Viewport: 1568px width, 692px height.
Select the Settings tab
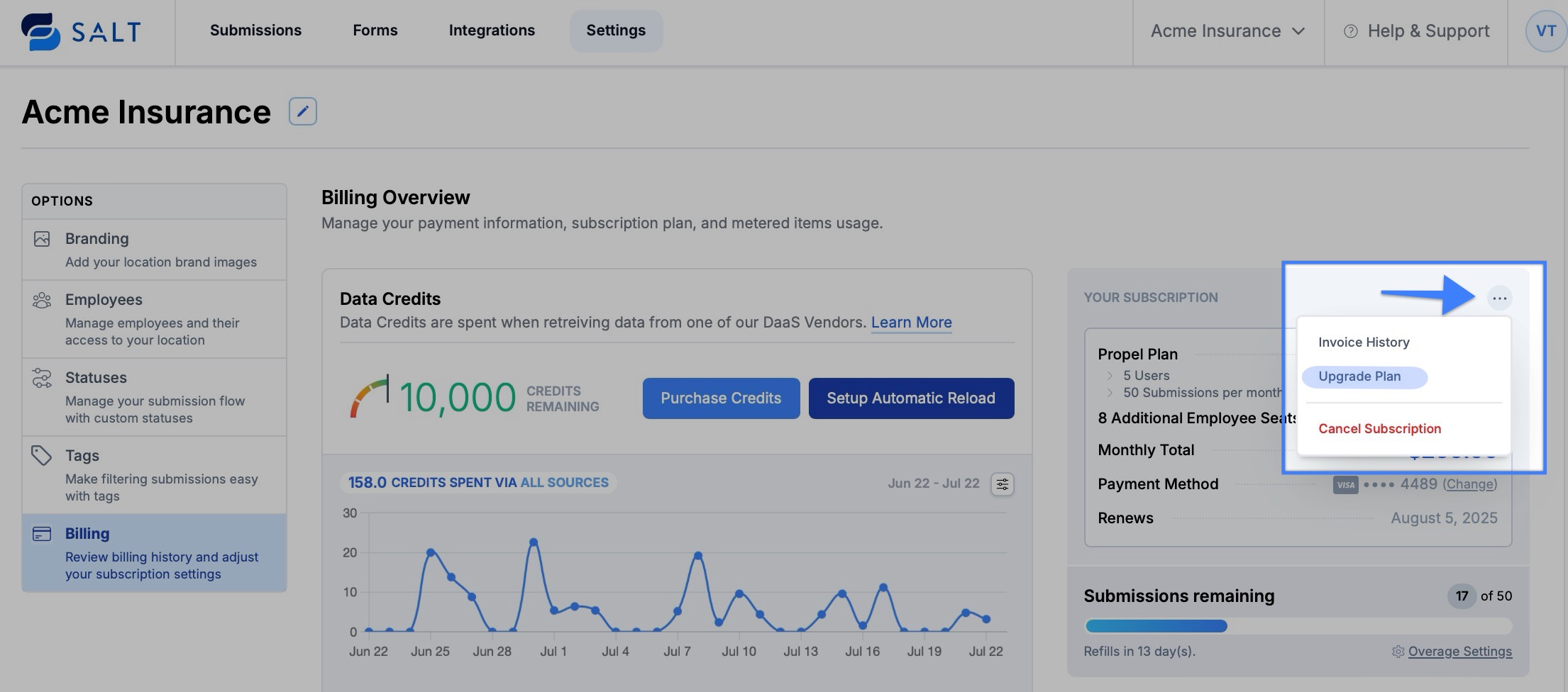(616, 30)
